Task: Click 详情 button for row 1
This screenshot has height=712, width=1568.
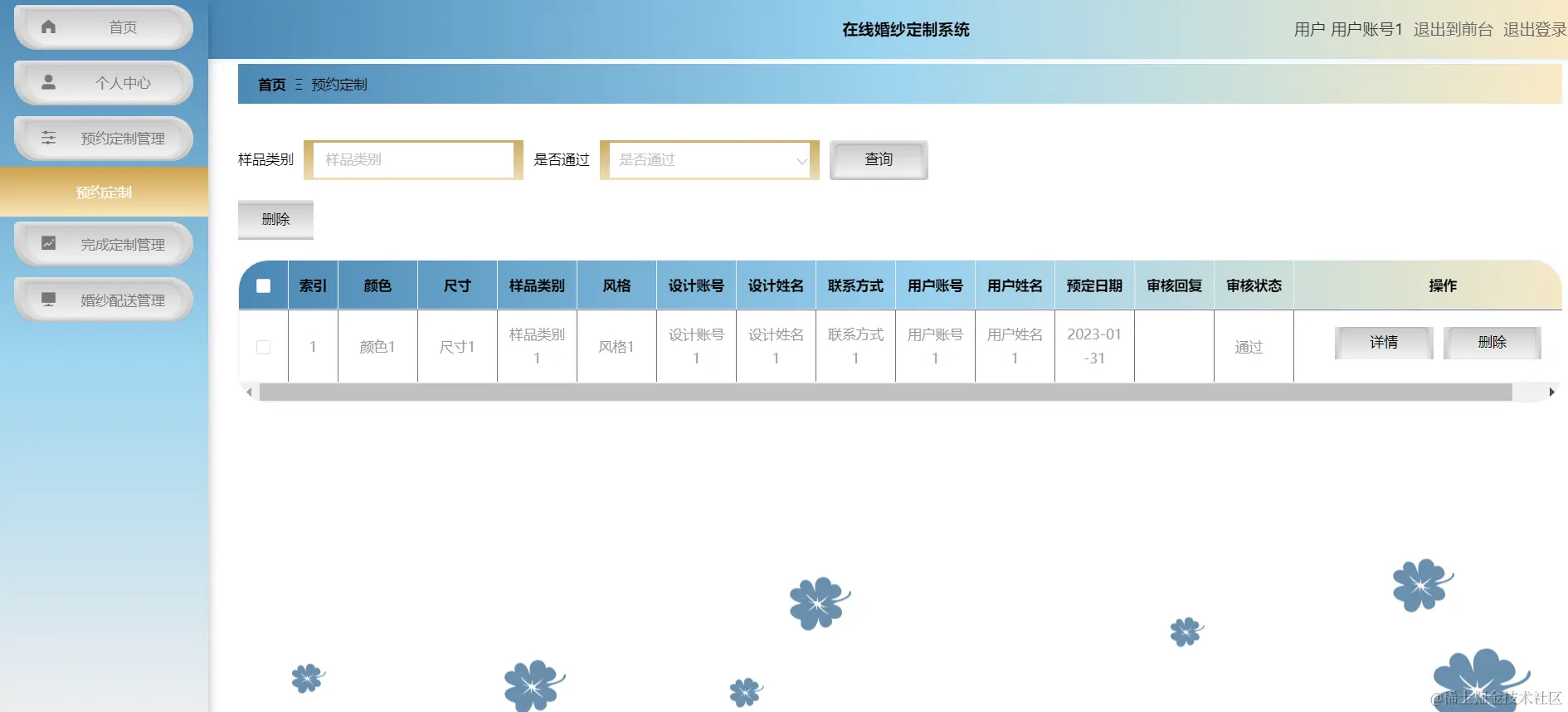Action: click(x=1384, y=342)
